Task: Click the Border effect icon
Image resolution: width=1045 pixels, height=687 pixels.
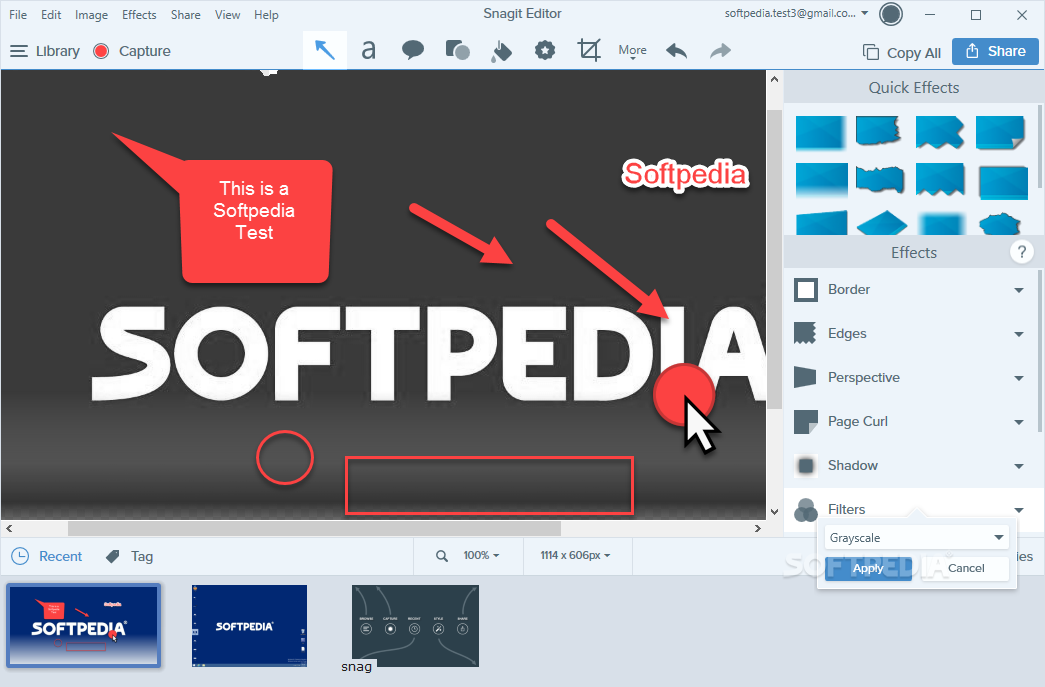Action: point(806,290)
